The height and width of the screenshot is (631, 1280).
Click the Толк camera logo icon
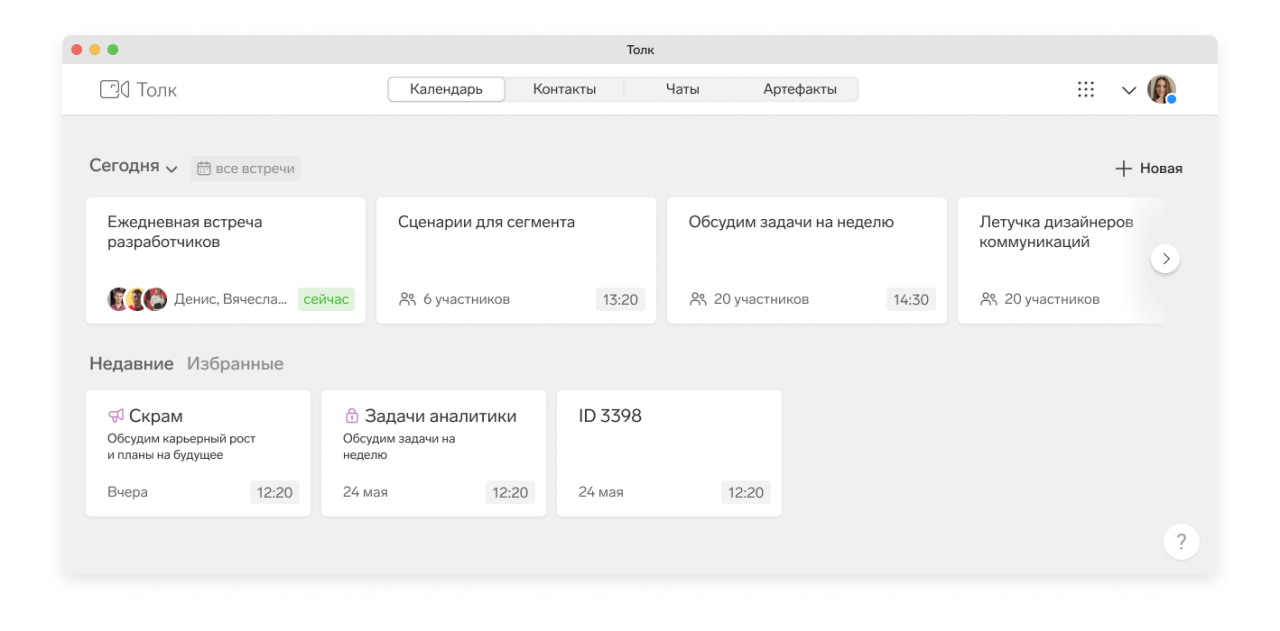pos(114,90)
